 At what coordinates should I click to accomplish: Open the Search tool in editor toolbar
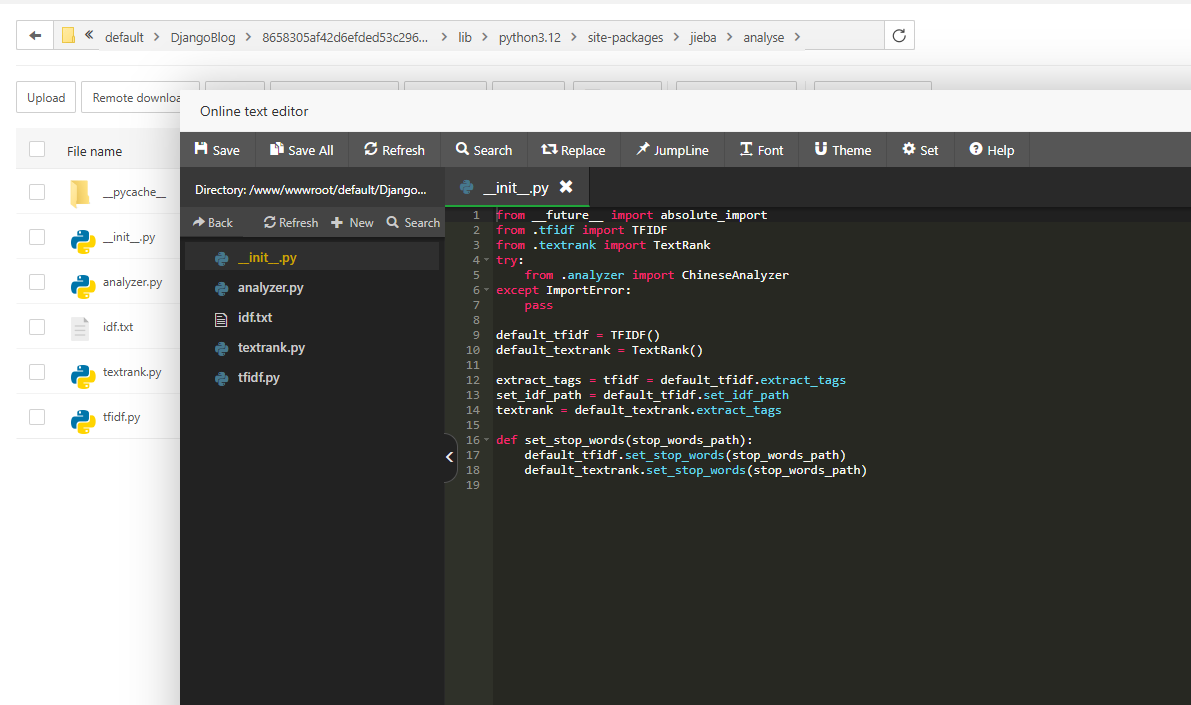[x=483, y=150]
